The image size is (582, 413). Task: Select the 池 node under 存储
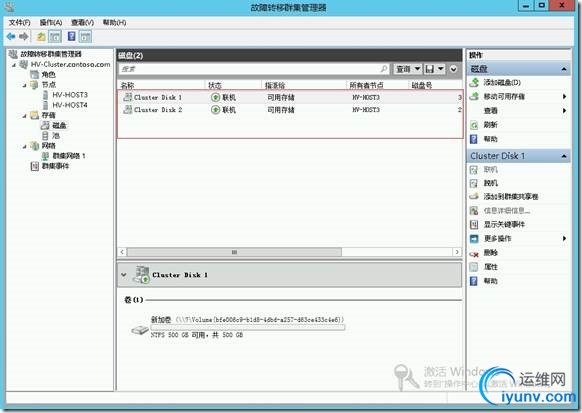tap(56, 135)
